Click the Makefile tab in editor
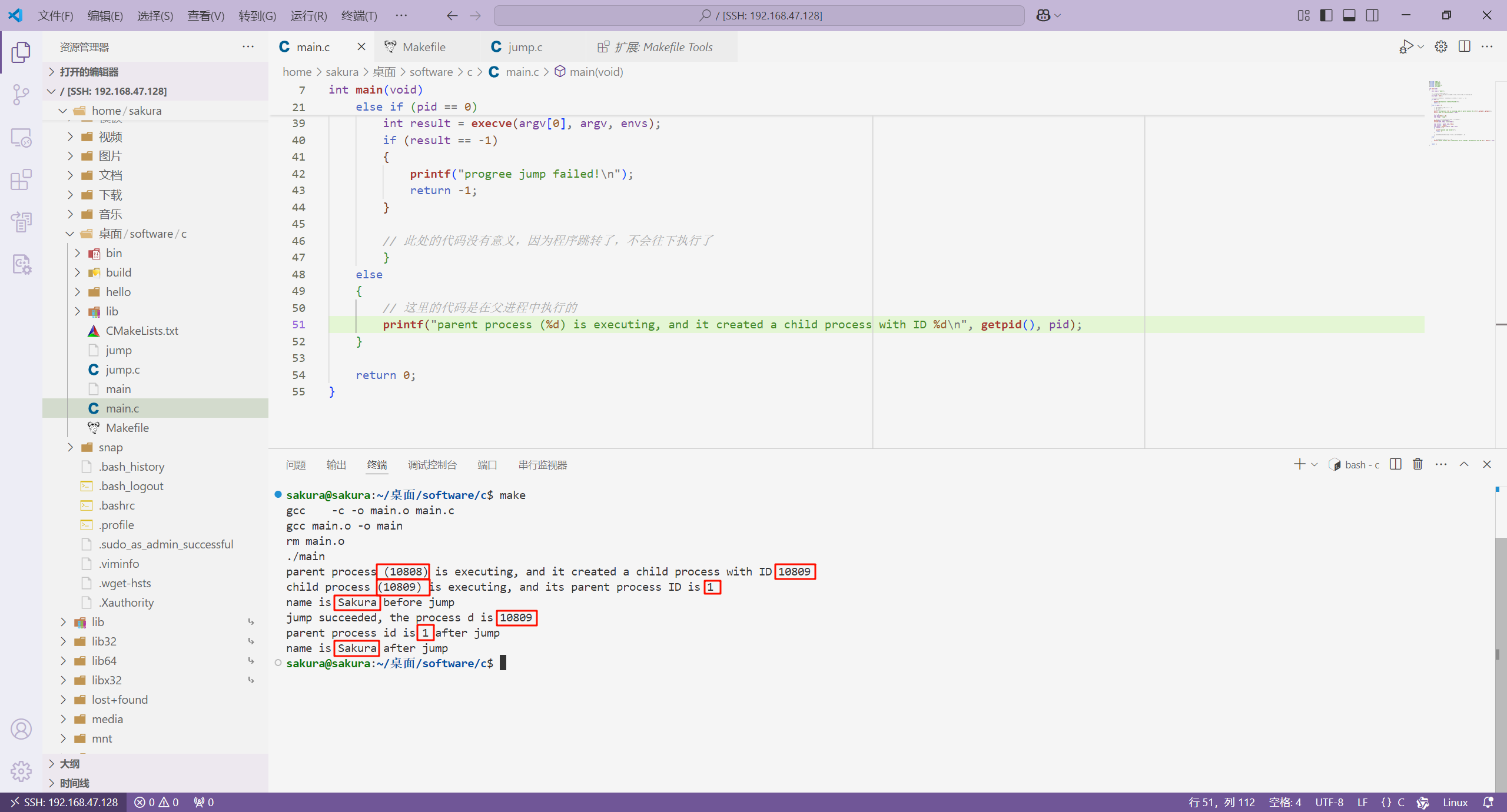This screenshot has width=1507, height=812. click(423, 47)
